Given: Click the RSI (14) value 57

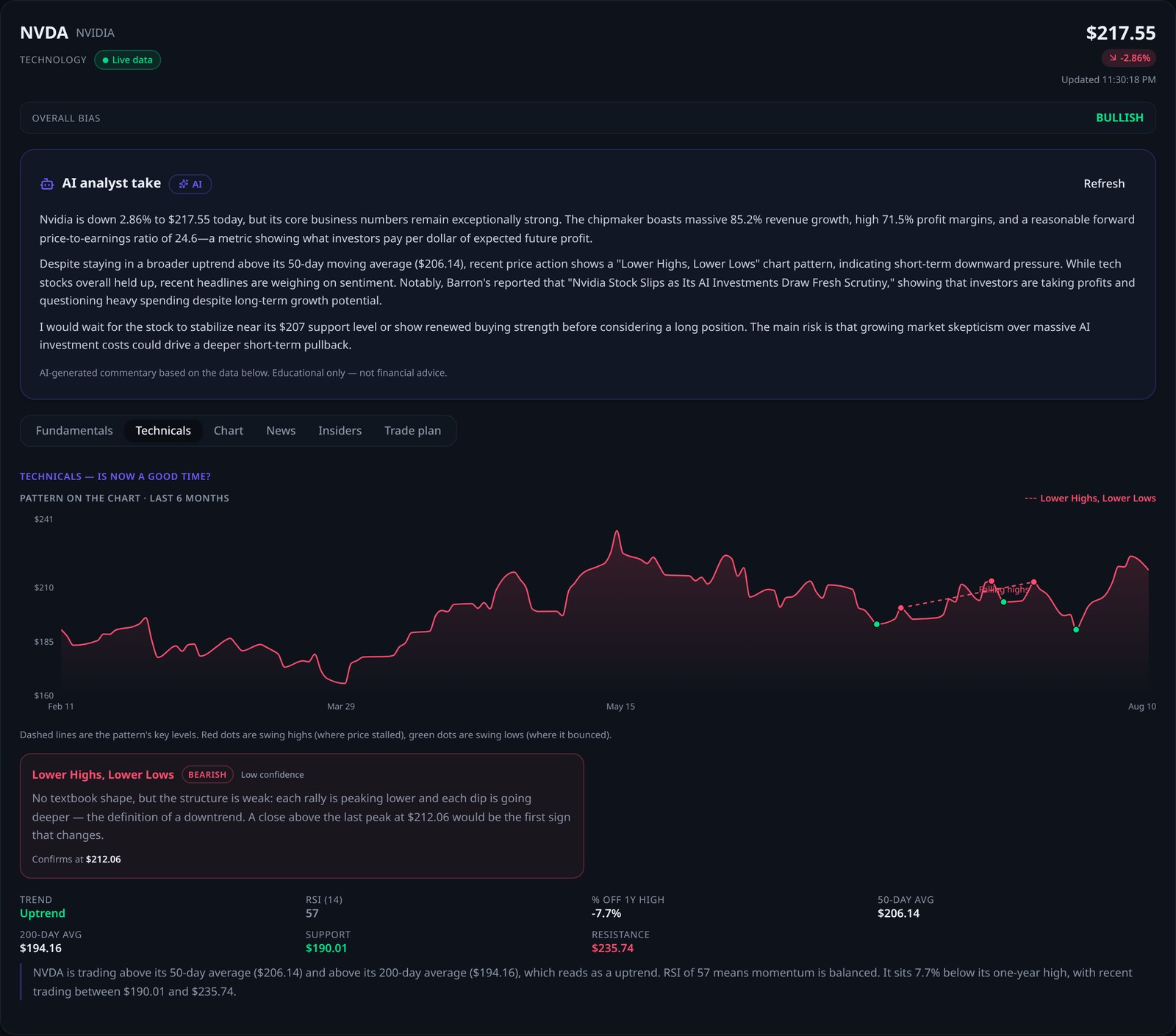Looking at the screenshot, I should pos(312,913).
